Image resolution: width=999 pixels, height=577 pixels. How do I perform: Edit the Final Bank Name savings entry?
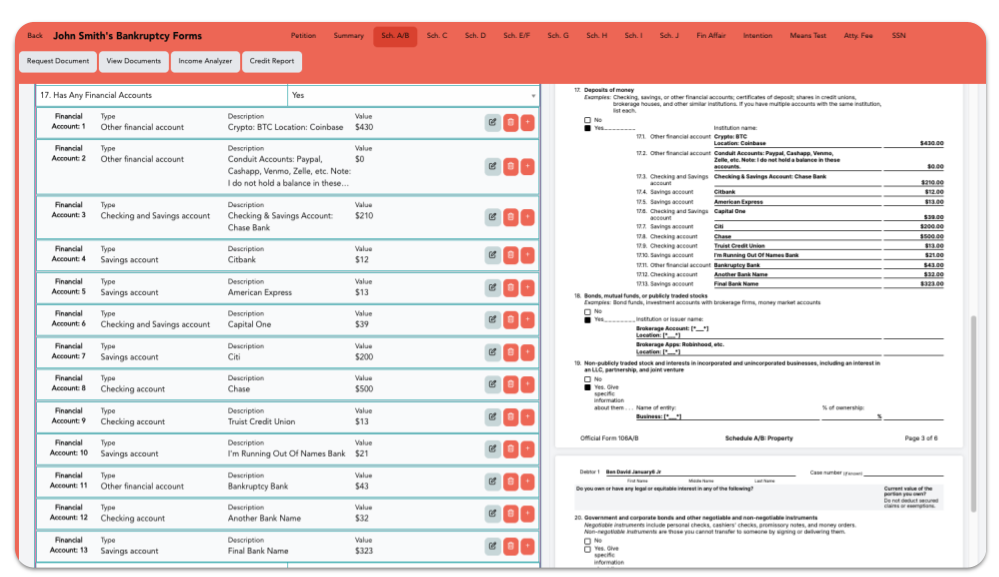tap(492, 546)
